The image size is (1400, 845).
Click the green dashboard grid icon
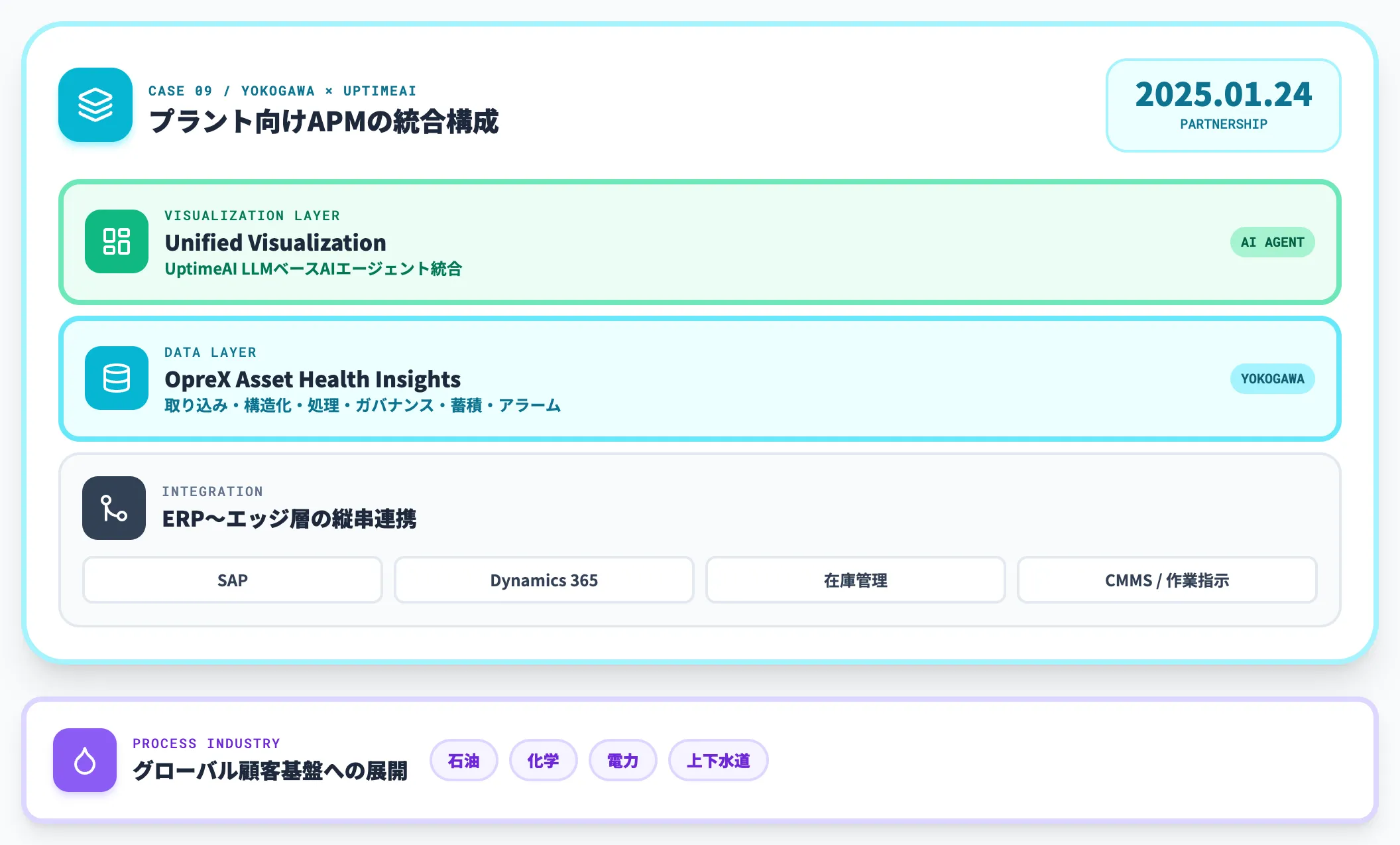pos(117,241)
